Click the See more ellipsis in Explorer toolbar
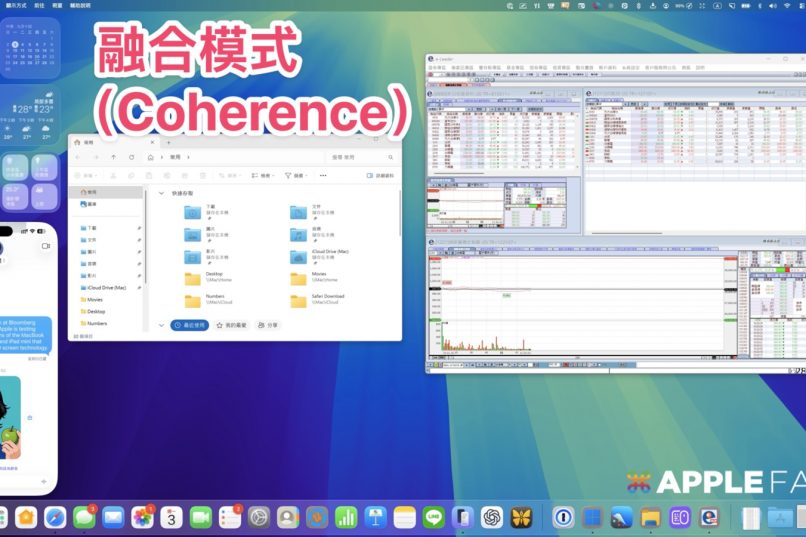 pos(324,175)
